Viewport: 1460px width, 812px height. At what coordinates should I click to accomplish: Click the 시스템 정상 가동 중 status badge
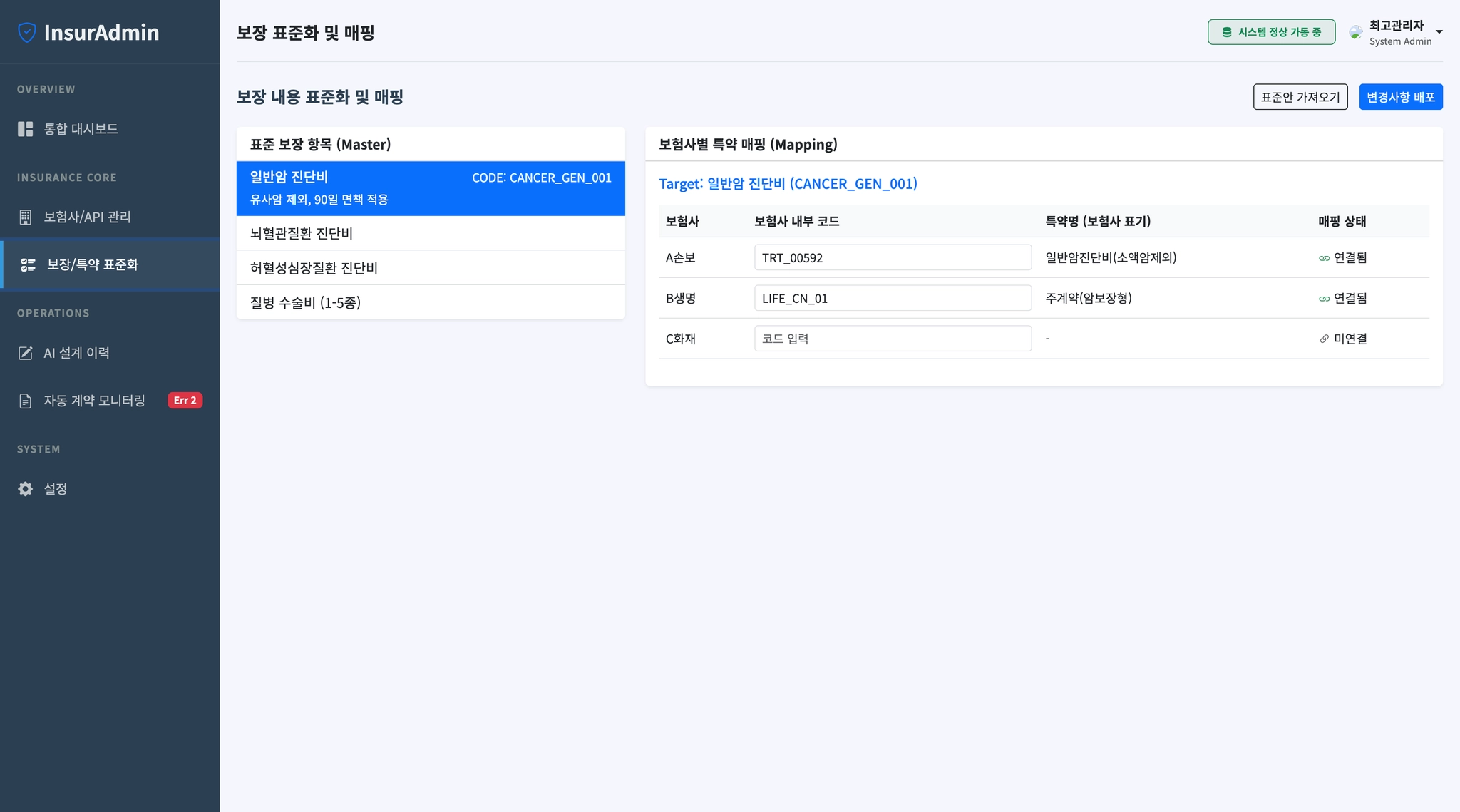(x=1271, y=32)
